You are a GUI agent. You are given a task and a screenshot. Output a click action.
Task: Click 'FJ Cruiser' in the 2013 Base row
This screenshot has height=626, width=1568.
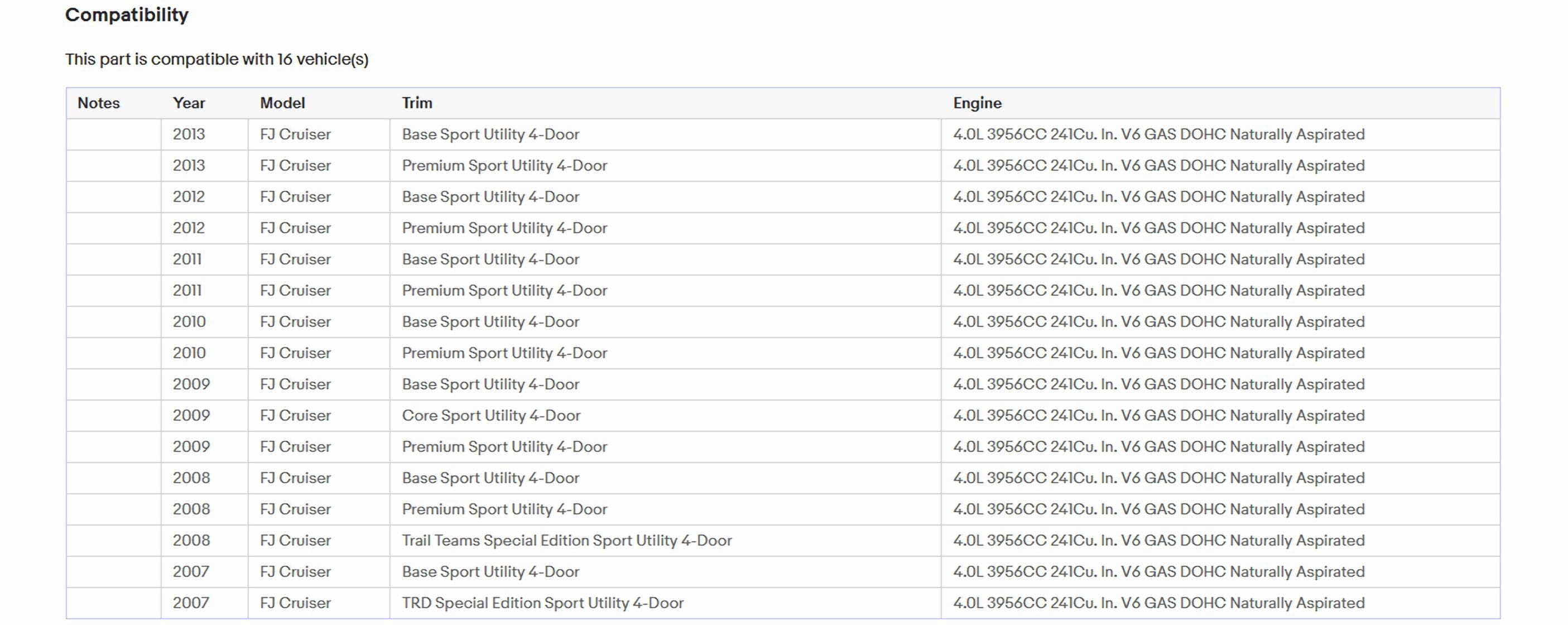(295, 134)
